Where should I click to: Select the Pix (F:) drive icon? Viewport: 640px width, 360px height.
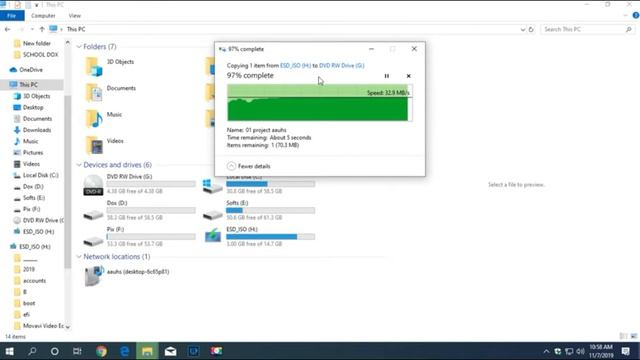[93, 241]
